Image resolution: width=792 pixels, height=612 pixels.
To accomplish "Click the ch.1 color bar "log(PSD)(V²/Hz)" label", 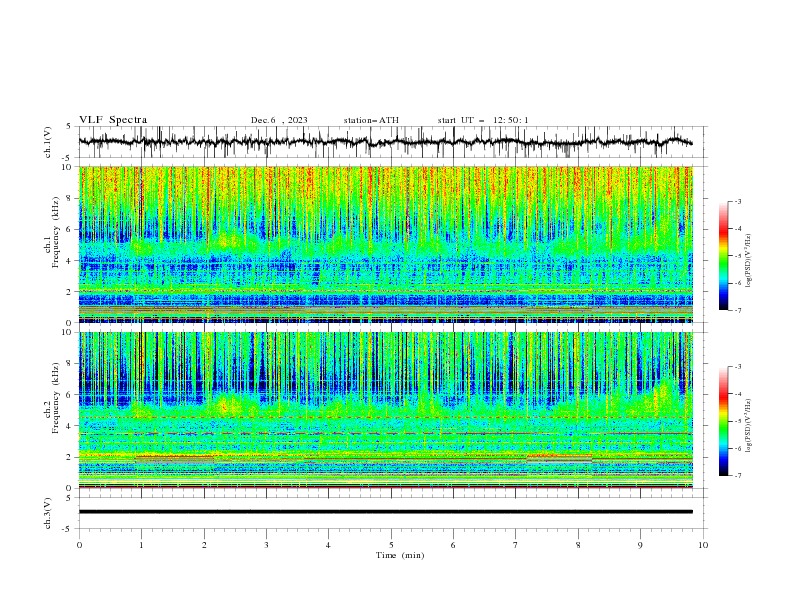I will tap(749, 261).
